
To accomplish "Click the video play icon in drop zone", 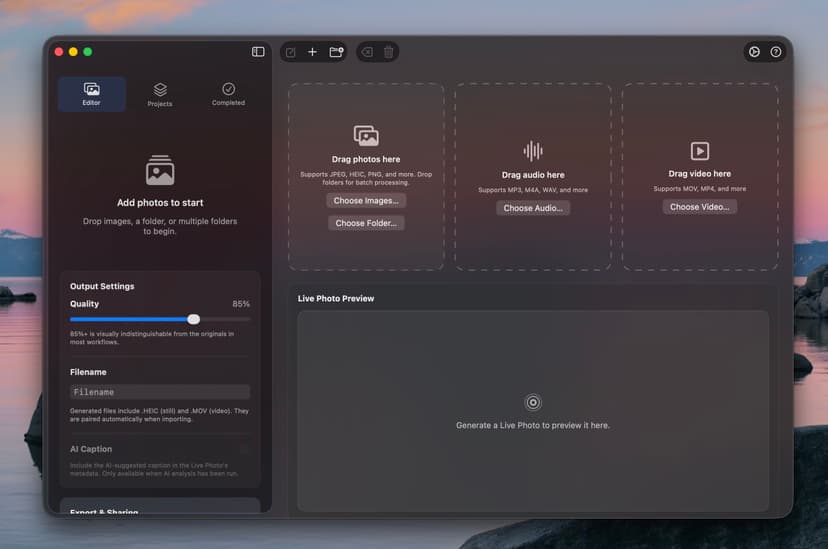I will pos(700,151).
